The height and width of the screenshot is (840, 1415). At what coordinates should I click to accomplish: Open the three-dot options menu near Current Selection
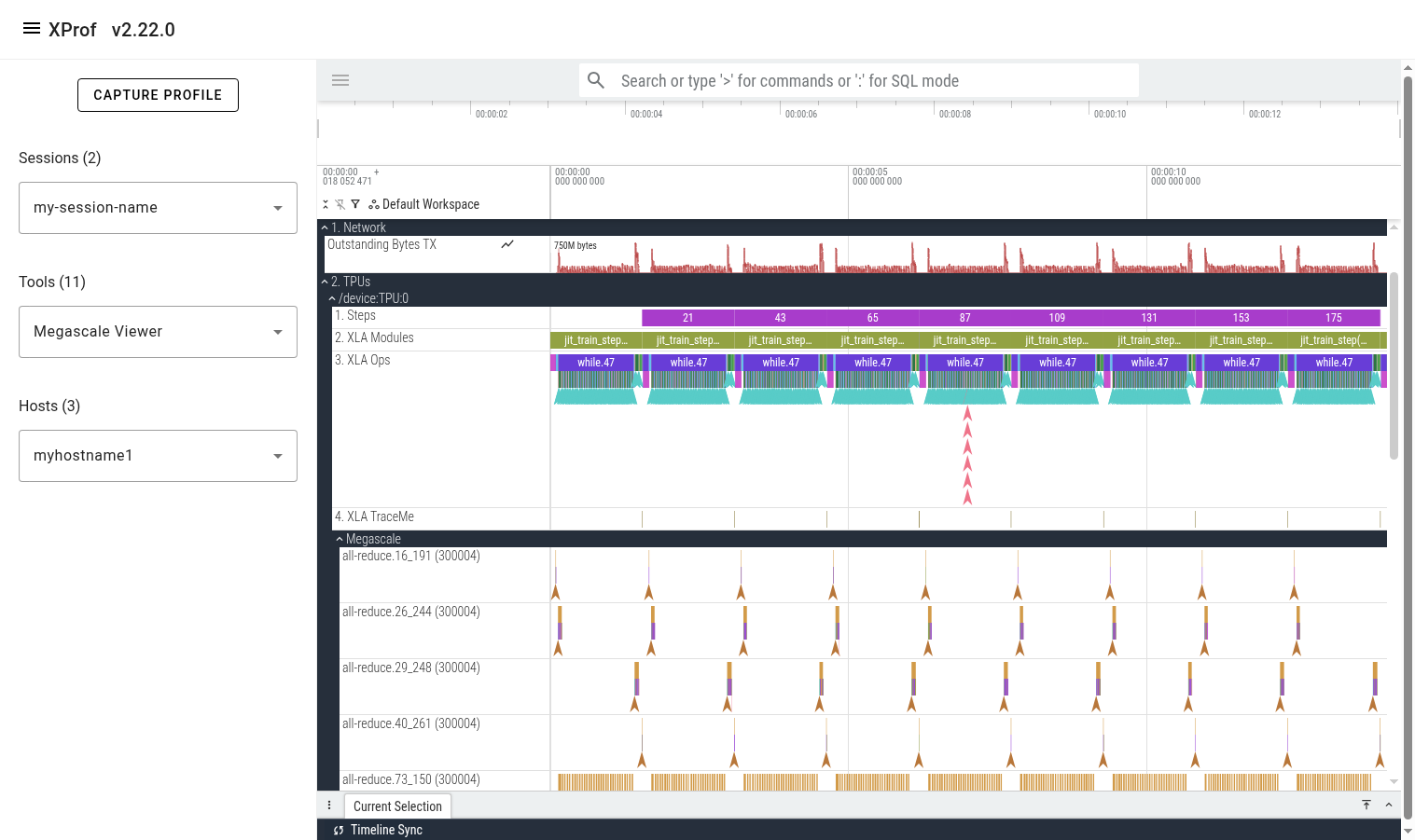[329, 805]
